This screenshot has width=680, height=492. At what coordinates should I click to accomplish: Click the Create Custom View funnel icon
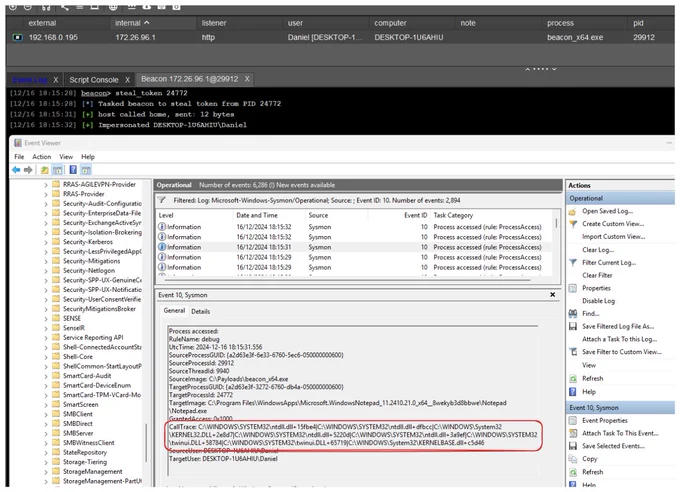572,224
